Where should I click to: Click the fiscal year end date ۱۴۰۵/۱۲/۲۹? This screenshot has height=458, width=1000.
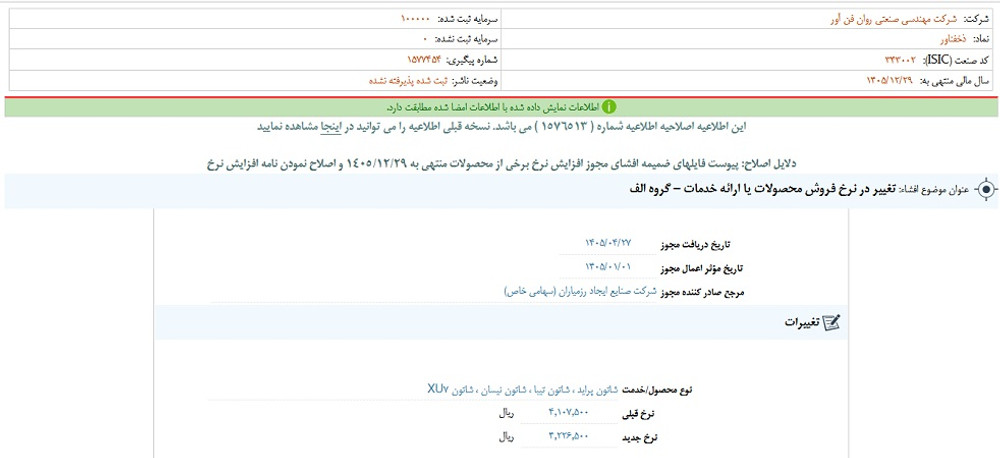(890, 81)
